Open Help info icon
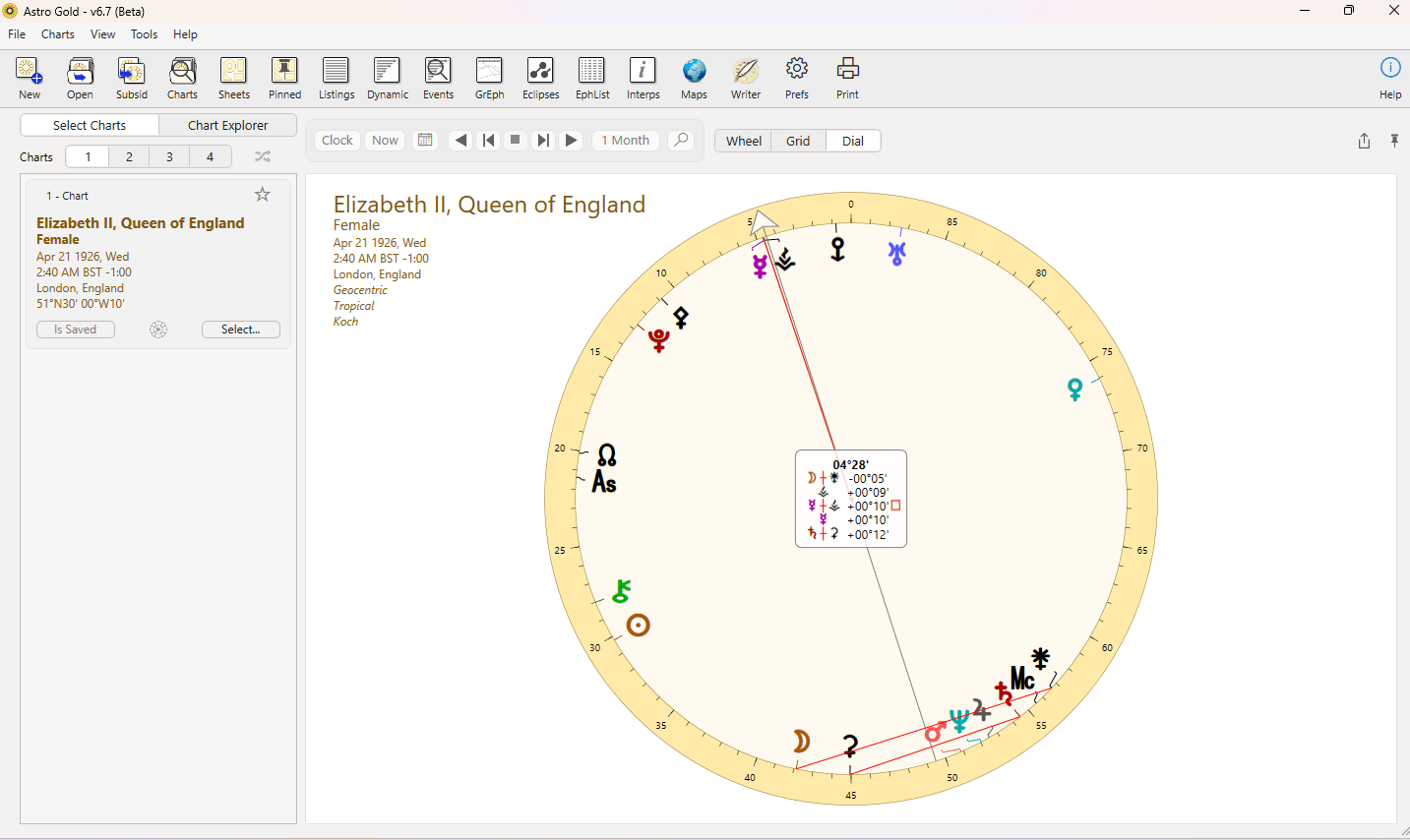 [1389, 78]
